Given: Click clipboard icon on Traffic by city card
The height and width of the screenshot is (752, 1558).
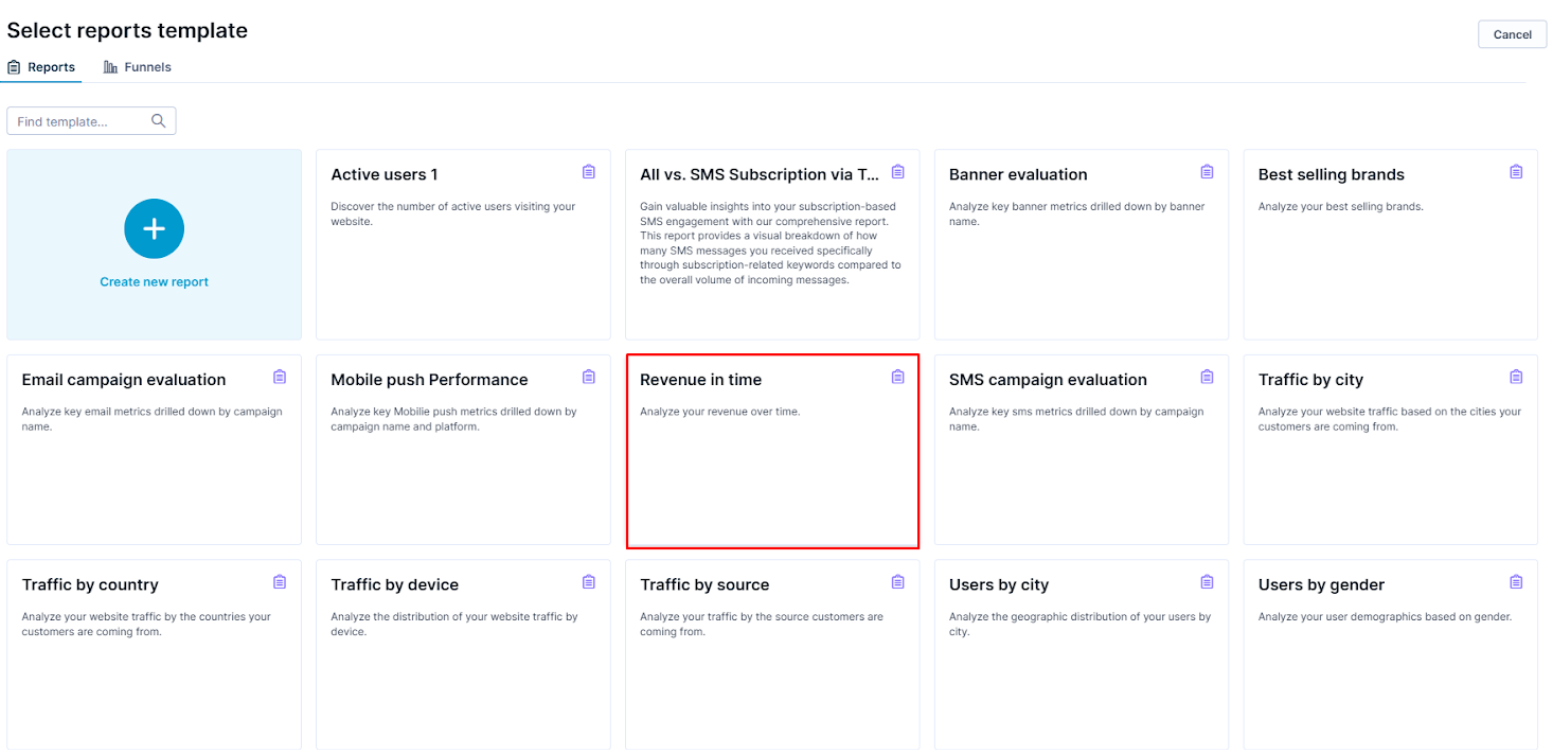Looking at the screenshot, I should [x=1515, y=377].
